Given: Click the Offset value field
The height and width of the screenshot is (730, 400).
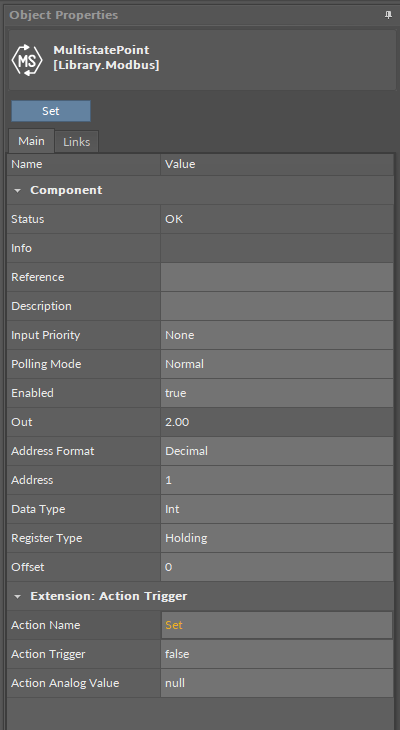Looking at the screenshot, I should pyautogui.click(x=277, y=567).
